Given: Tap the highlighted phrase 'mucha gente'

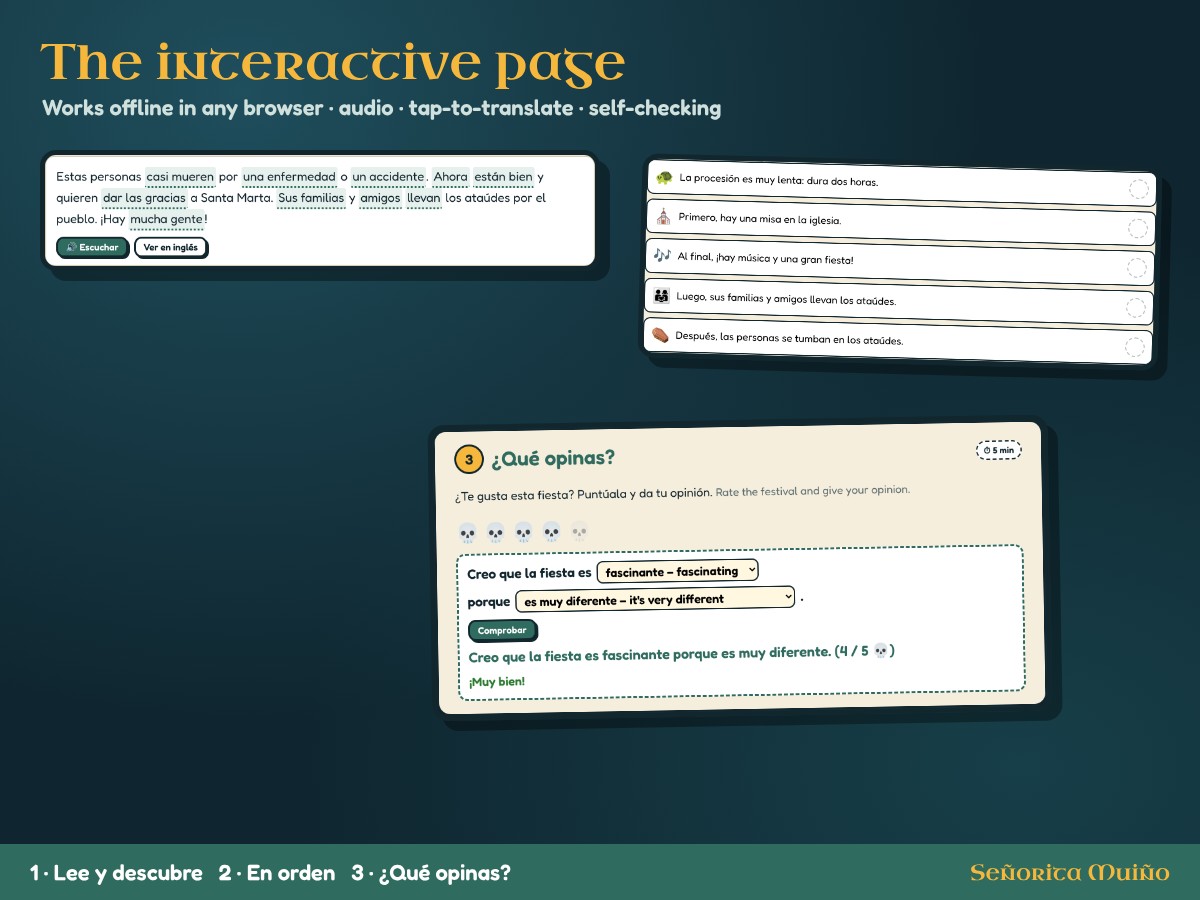Looking at the screenshot, I should 166,219.
